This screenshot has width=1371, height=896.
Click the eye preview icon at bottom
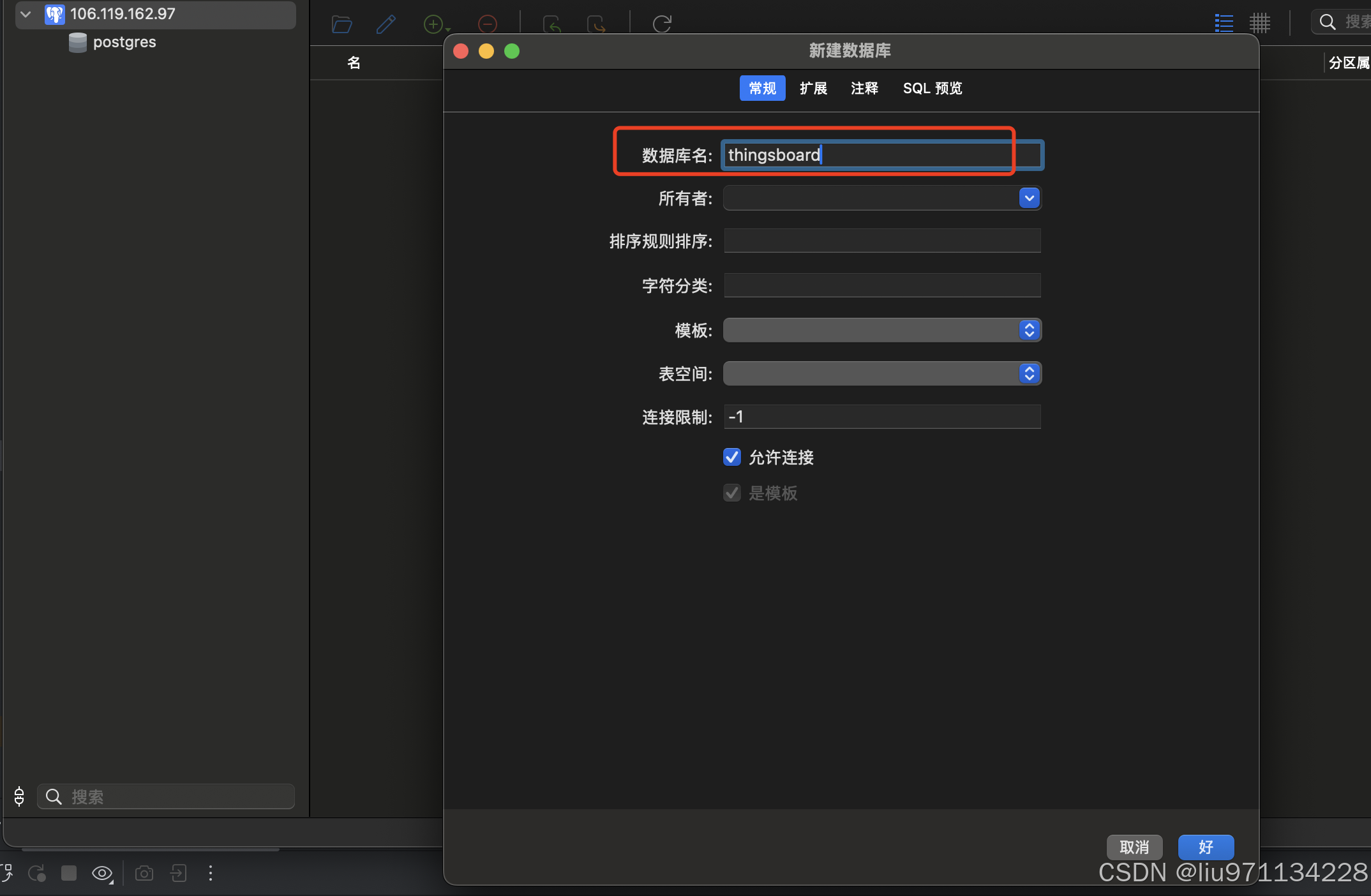(x=103, y=873)
